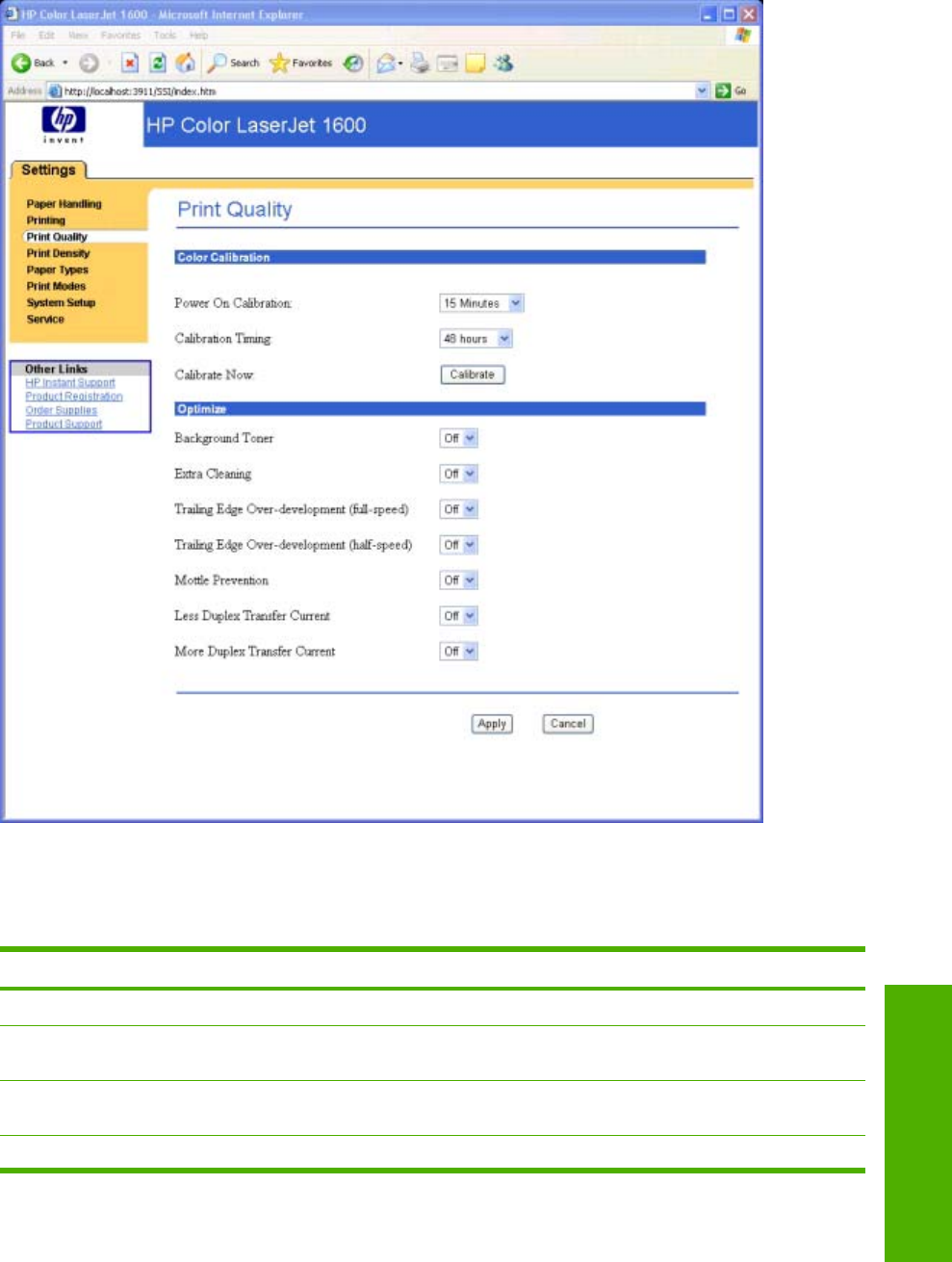Click the Color Calibration section header
952x1262 pixels.
[x=440, y=257]
